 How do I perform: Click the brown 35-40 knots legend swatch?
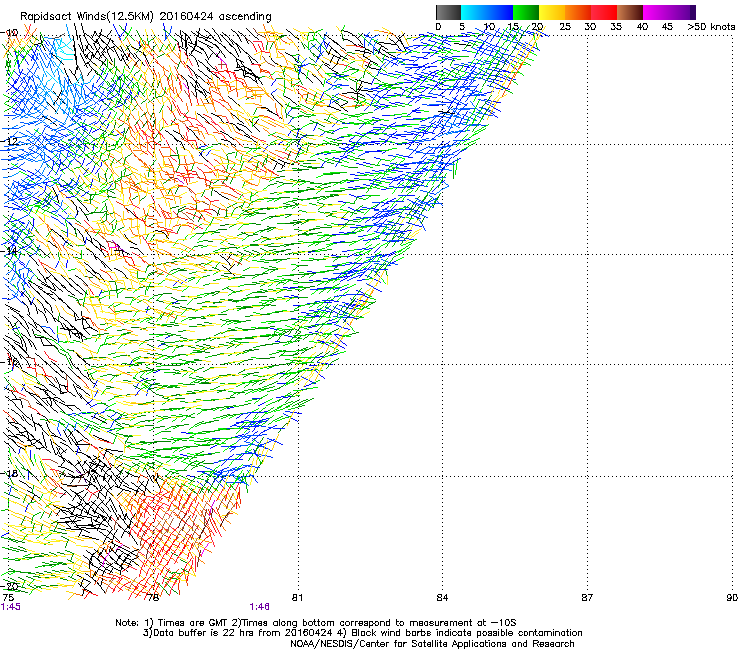point(630,12)
